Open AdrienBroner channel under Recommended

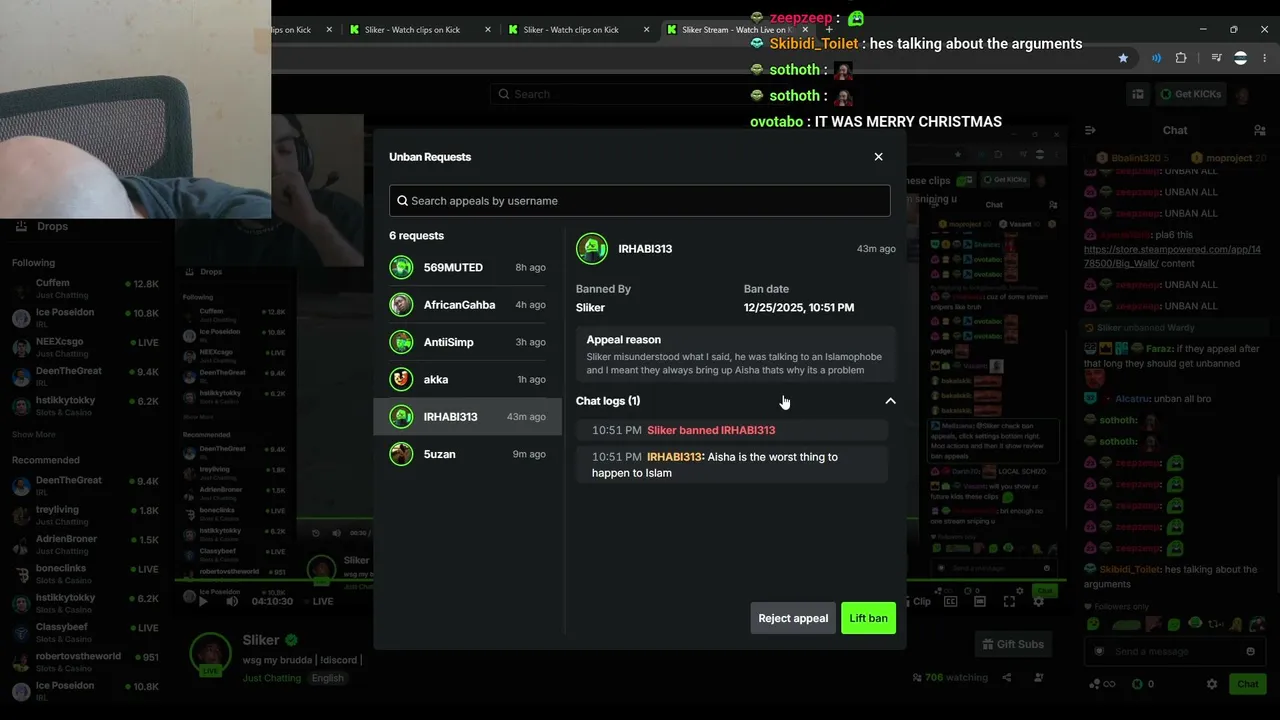pyautogui.click(x=87, y=544)
